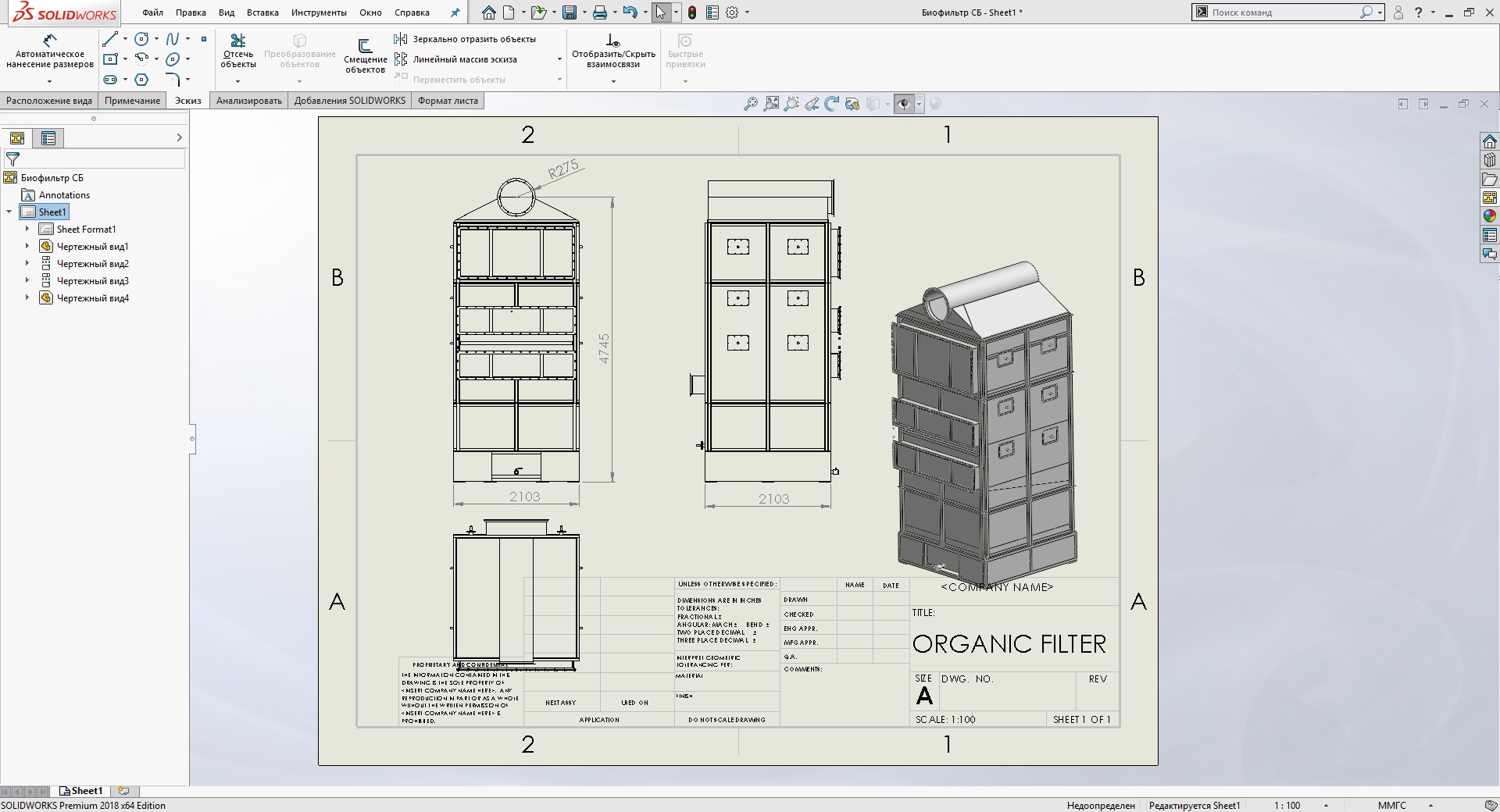Switch to the Примечание tab
The width and height of the screenshot is (1500, 812).
[x=133, y=101]
